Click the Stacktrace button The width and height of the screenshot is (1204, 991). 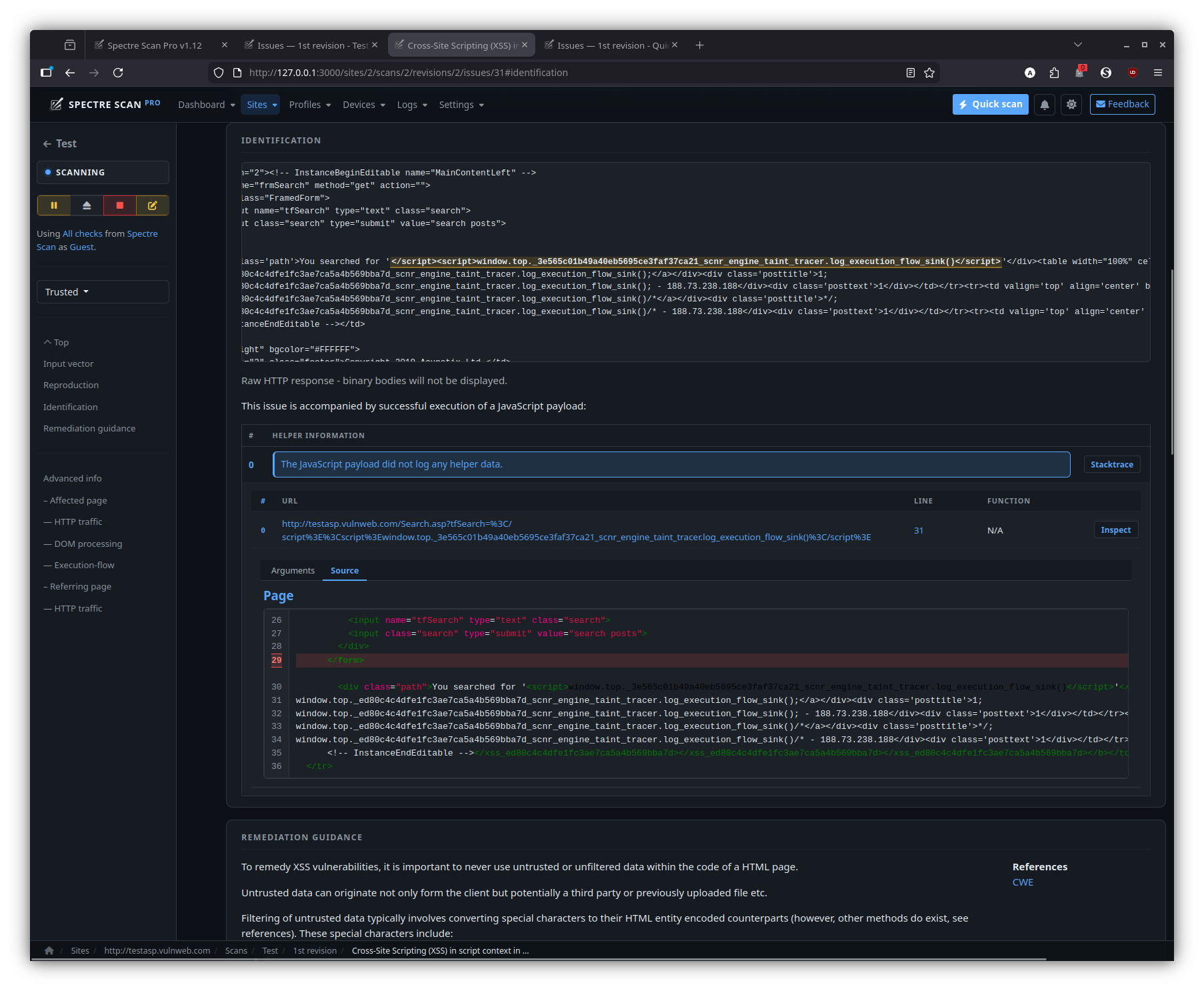click(x=1112, y=464)
